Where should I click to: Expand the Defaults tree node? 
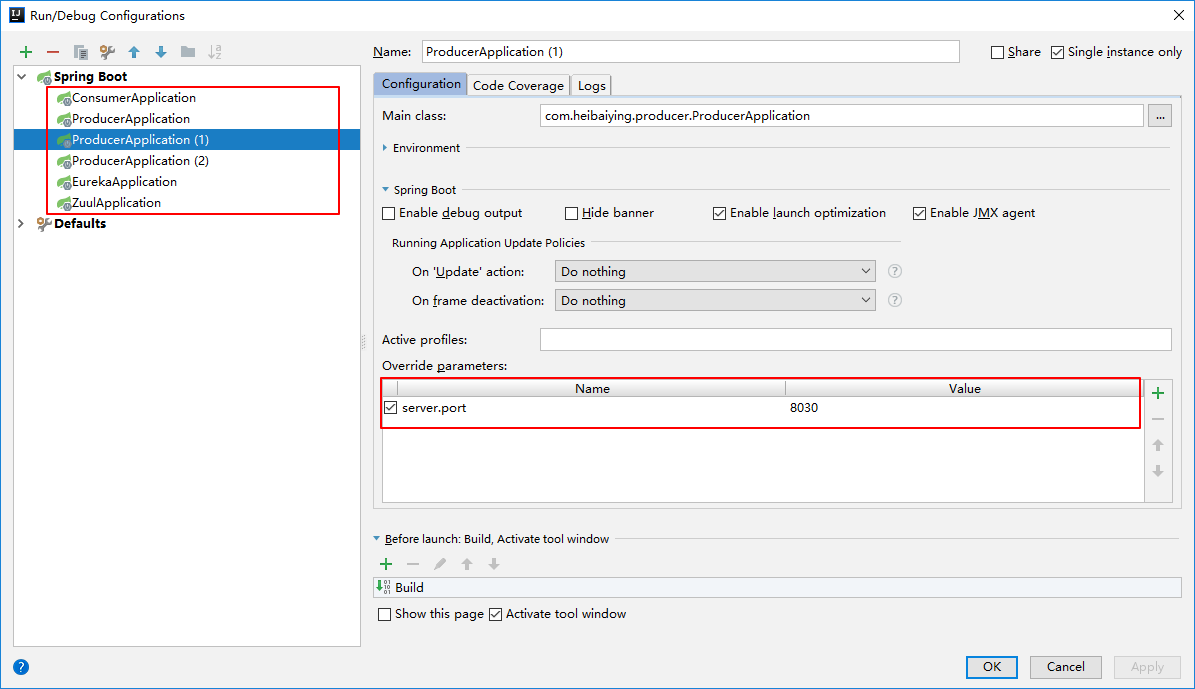click(x=22, y=224)
